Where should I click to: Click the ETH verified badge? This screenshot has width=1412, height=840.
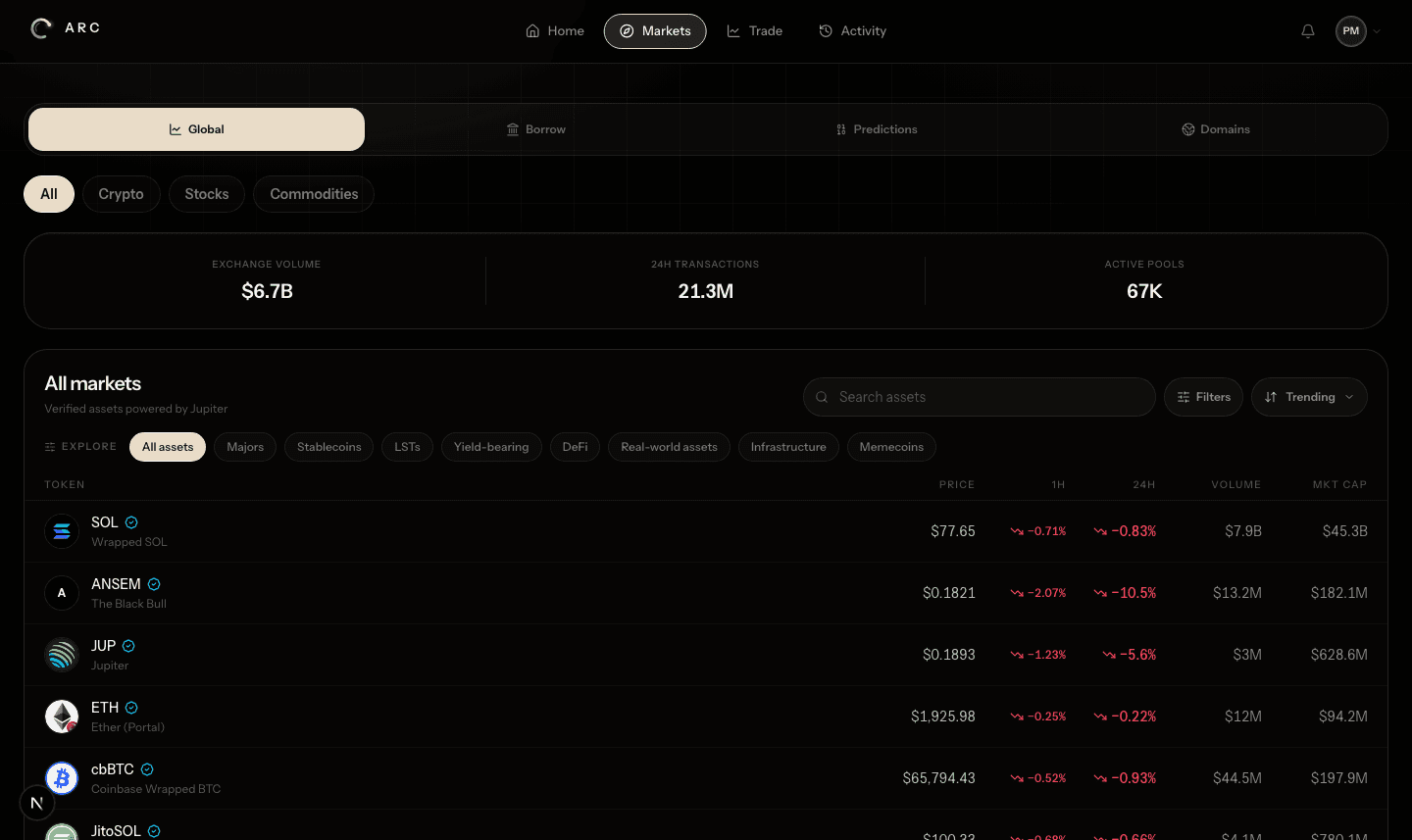(x=131, y=708)
